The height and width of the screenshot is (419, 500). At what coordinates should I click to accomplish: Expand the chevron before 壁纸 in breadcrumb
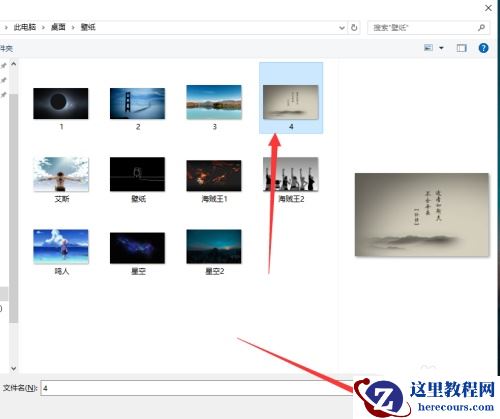[x=73, y=28]
